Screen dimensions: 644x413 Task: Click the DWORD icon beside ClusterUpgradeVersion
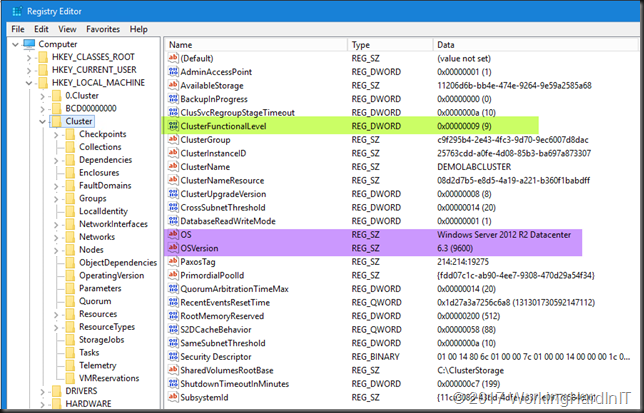point(173,194)
